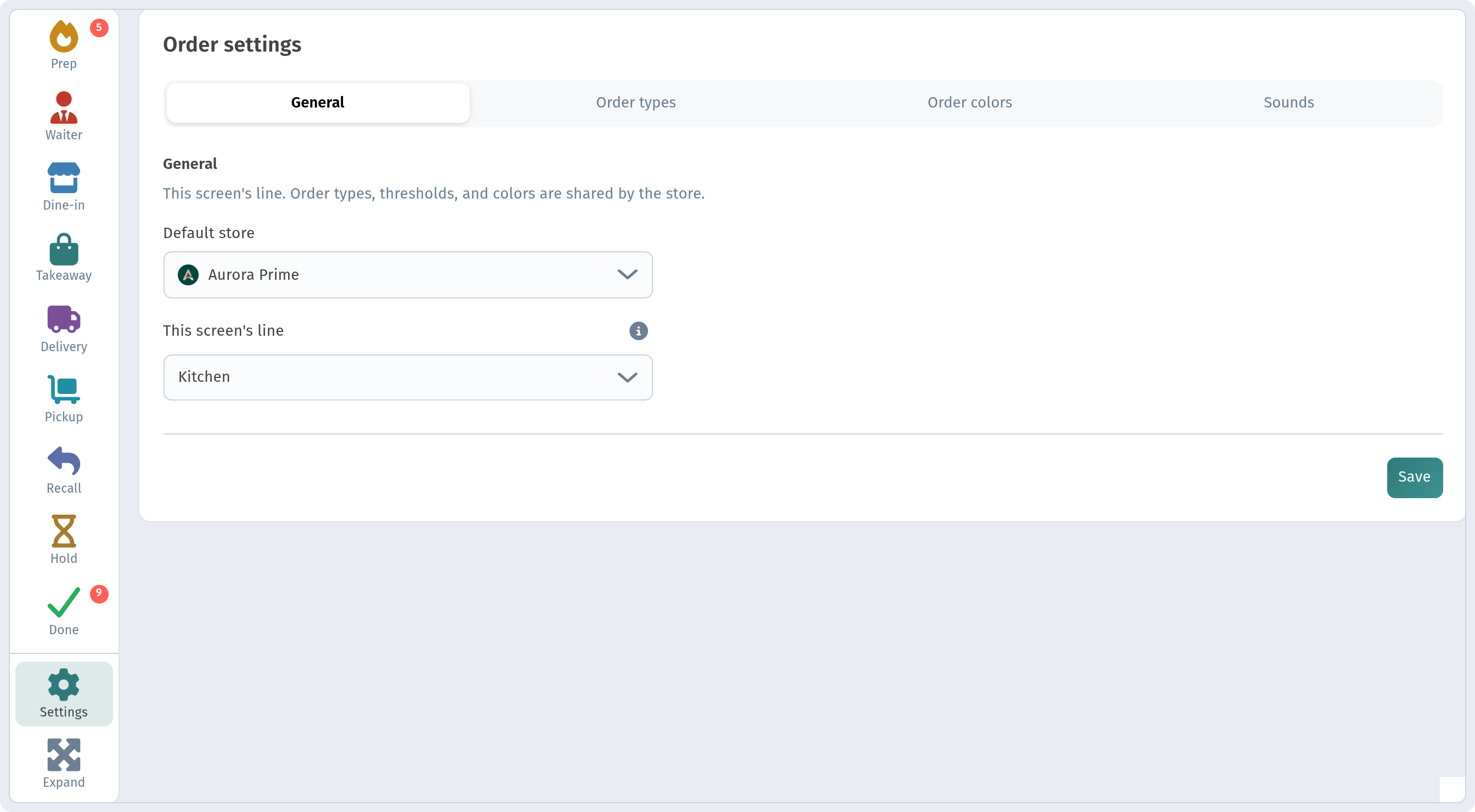Click the This screen's line label

tap(223, 330)
